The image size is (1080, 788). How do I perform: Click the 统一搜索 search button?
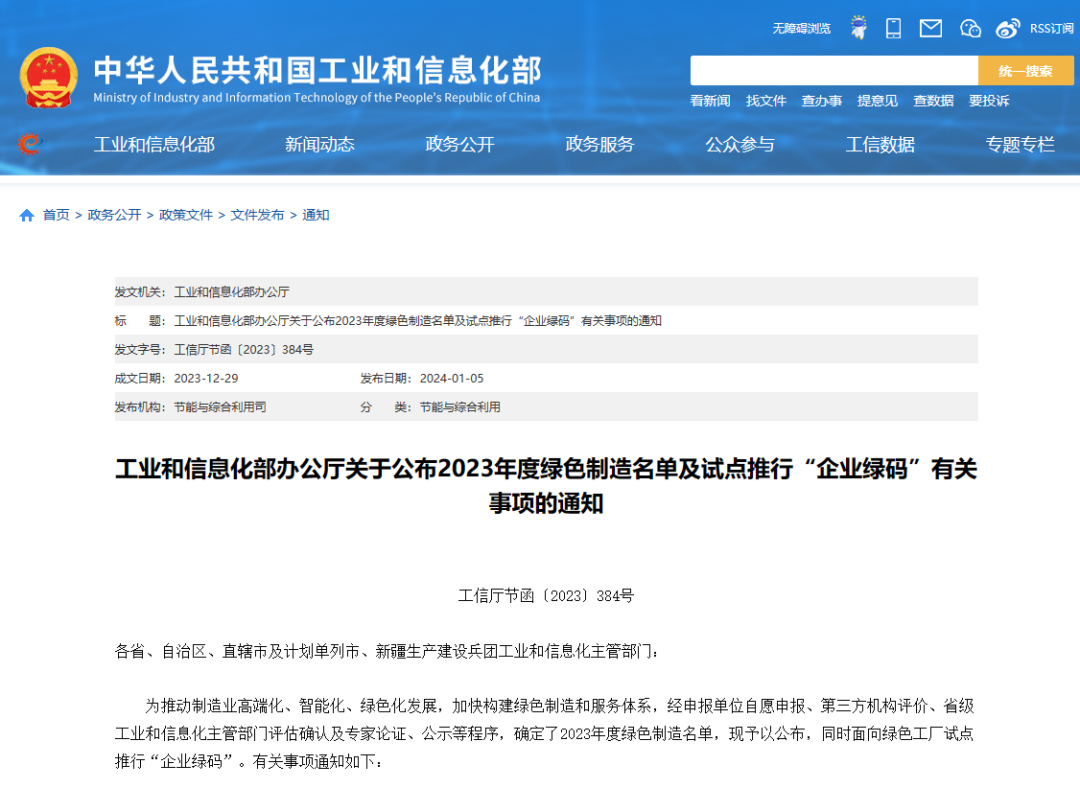pos(1026,70)
